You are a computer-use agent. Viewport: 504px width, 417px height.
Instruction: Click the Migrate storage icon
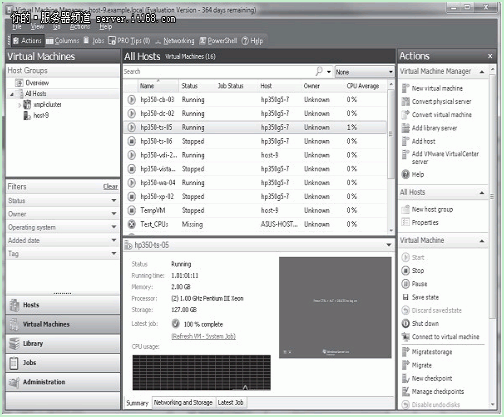tap(405, 352)
